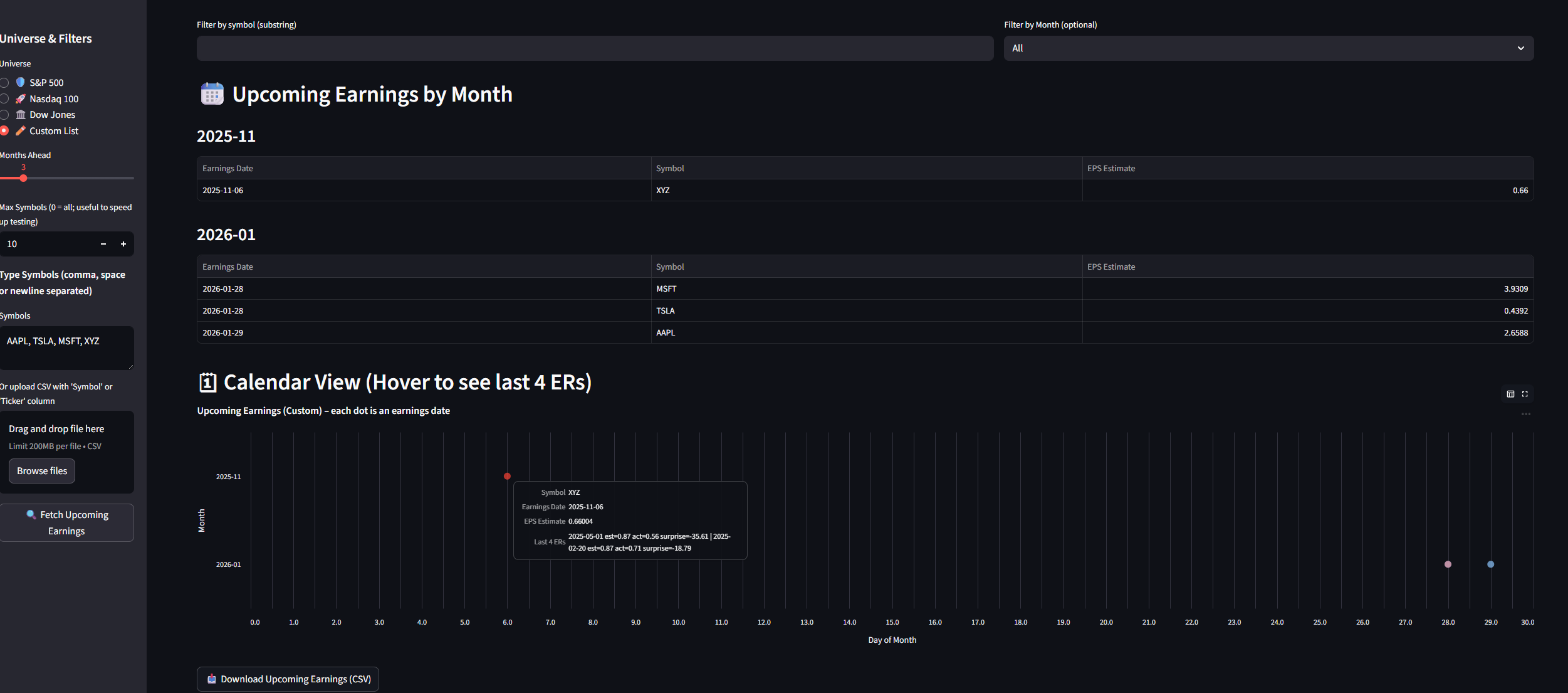Image resolution: width=1568 pixels, height=693 pixels.
Task: Open the chart in fullscreen view
Action: point(1525,394)
